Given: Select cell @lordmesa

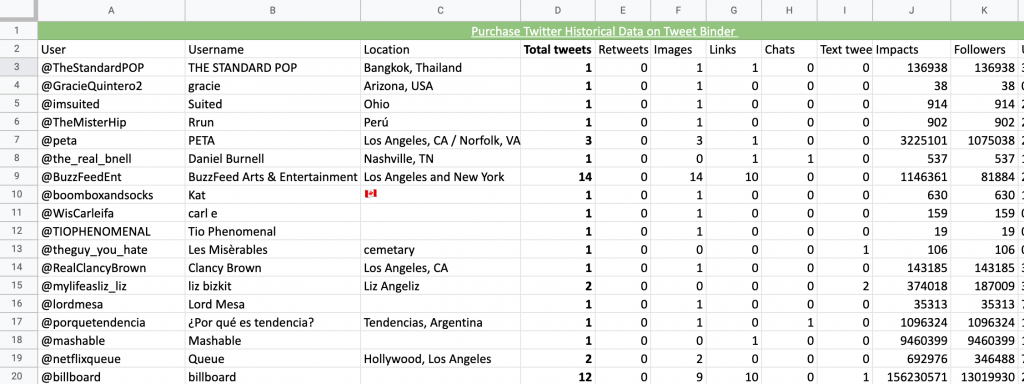Looking at the screenshot, I should click(111, 304).
